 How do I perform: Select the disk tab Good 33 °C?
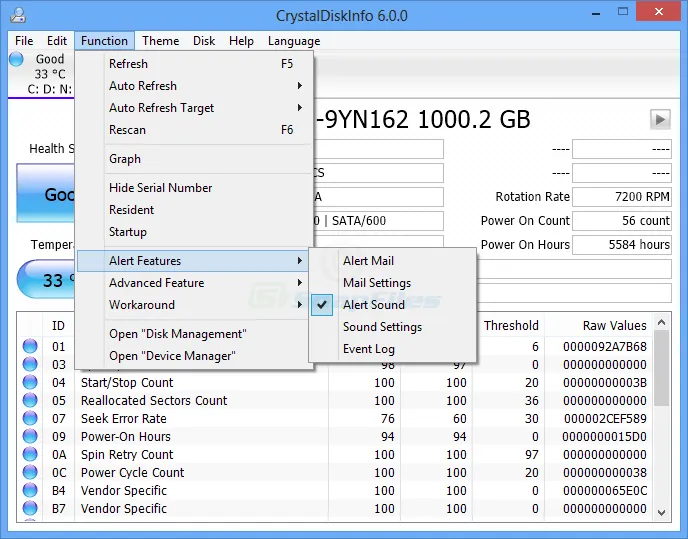pyautogui.click(x=41, y=74)
